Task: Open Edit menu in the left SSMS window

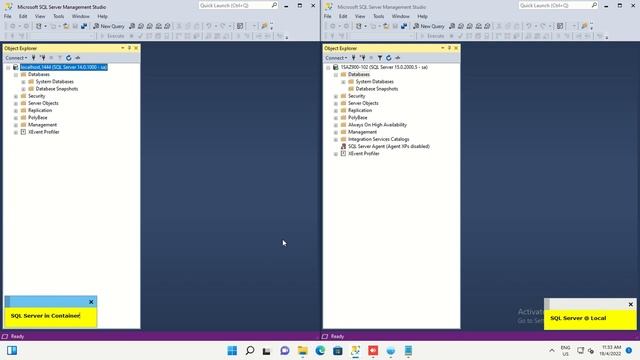Action: [x=23, y=16]
